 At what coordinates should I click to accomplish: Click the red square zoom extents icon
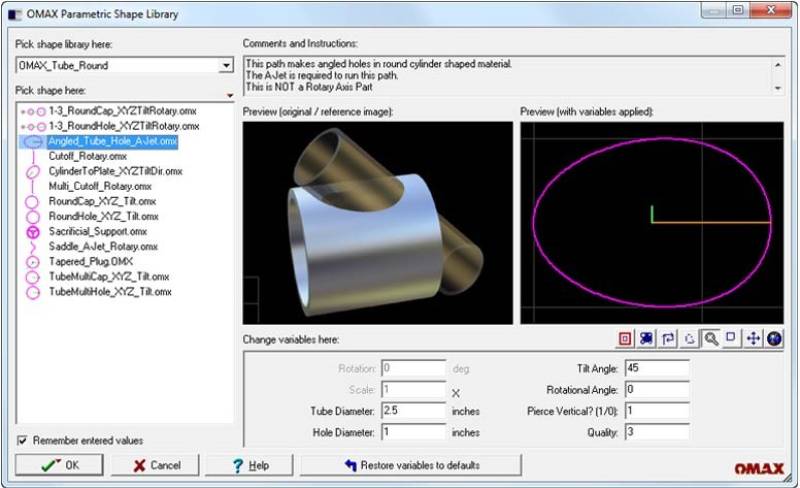coord(624,338)
